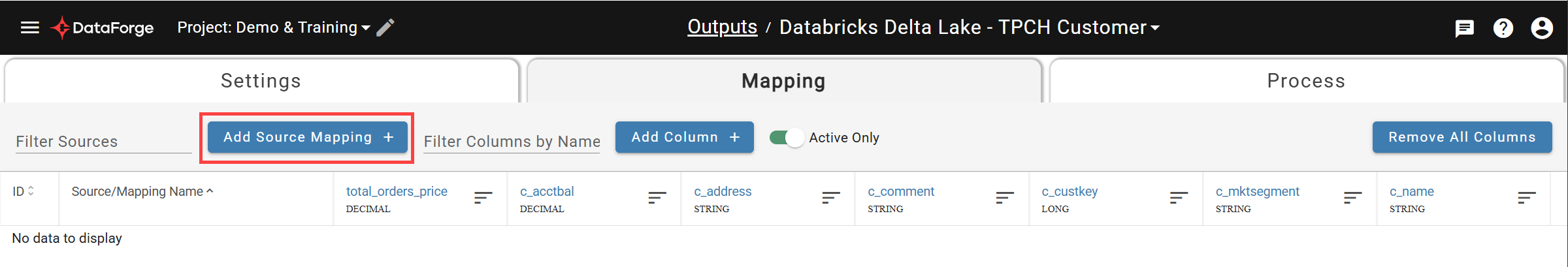Switch to the Process tab

pyautogui.click(x=1307, y=81)
